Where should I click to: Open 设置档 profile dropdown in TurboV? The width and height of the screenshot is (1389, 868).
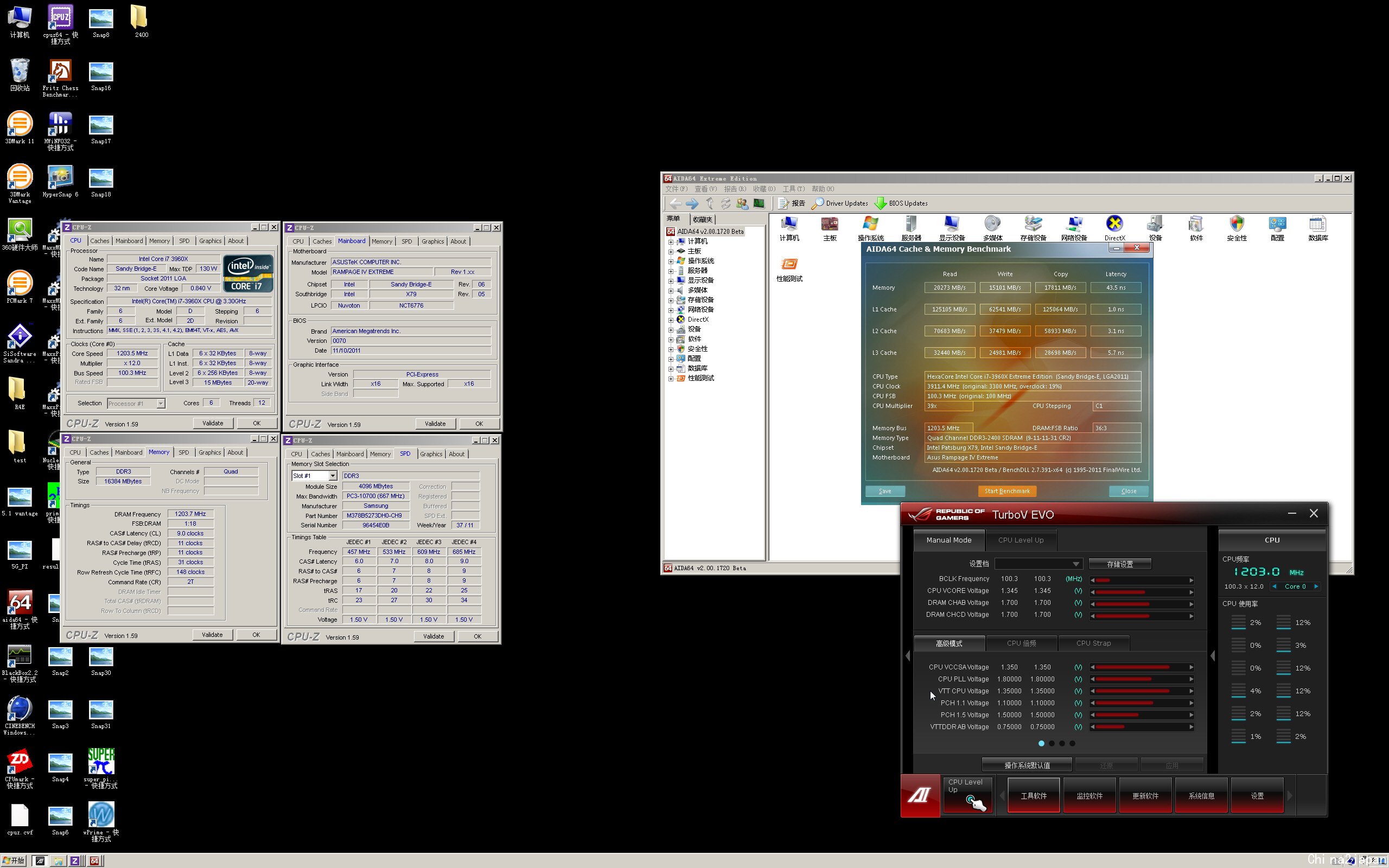(1038, 564)
